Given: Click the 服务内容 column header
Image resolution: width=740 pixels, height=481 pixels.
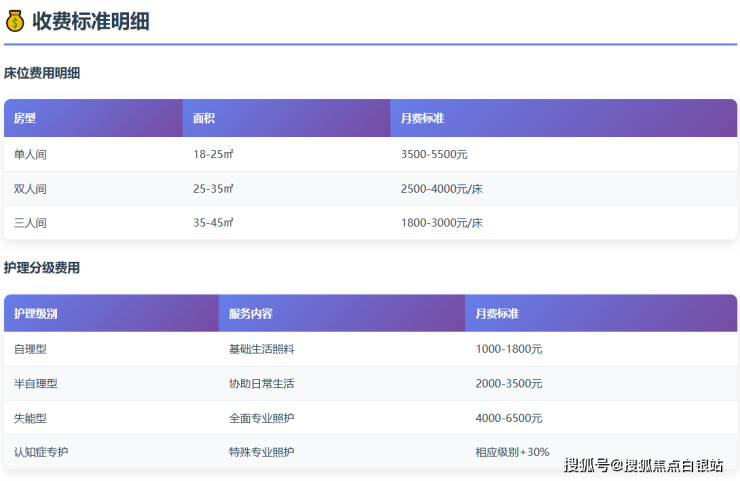Looking at the screenshot, I should [x=250, y=314].
